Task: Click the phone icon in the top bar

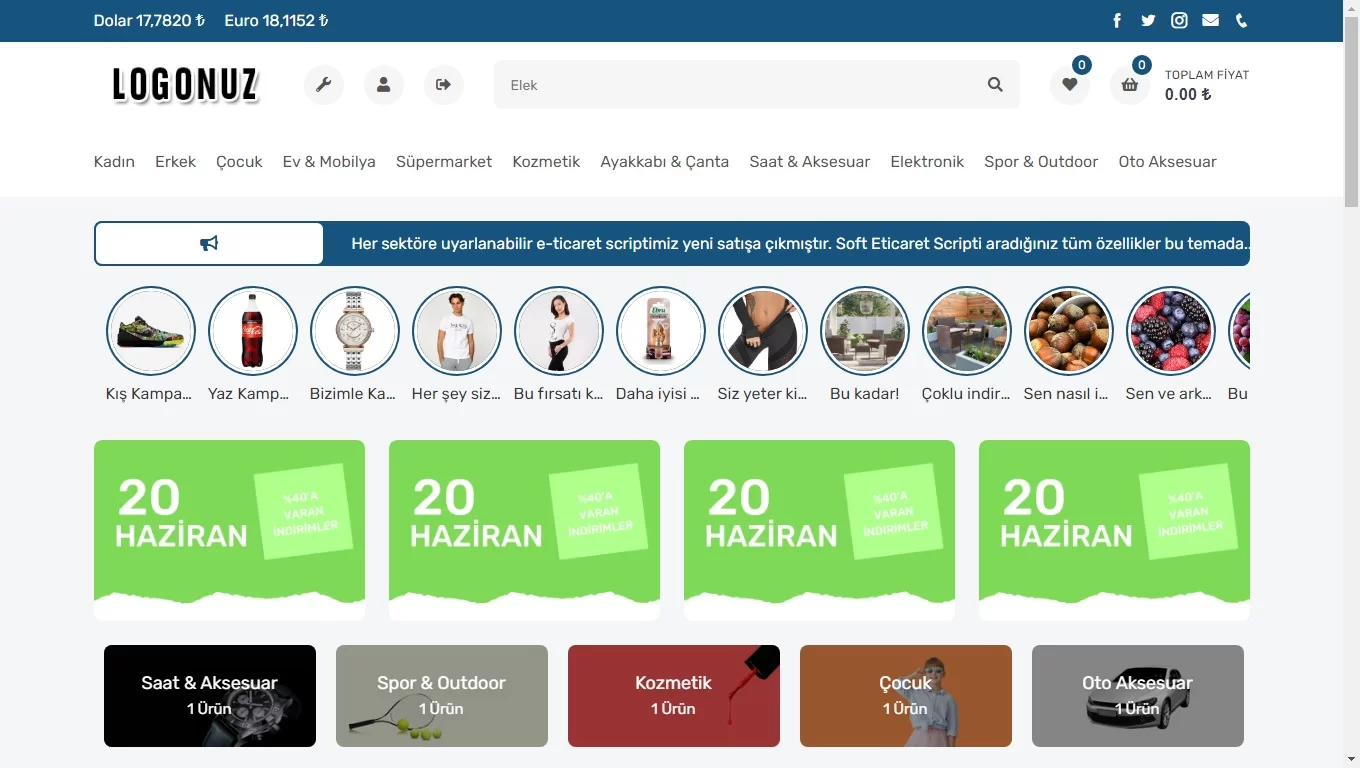Action: (x=1241, y=20)
